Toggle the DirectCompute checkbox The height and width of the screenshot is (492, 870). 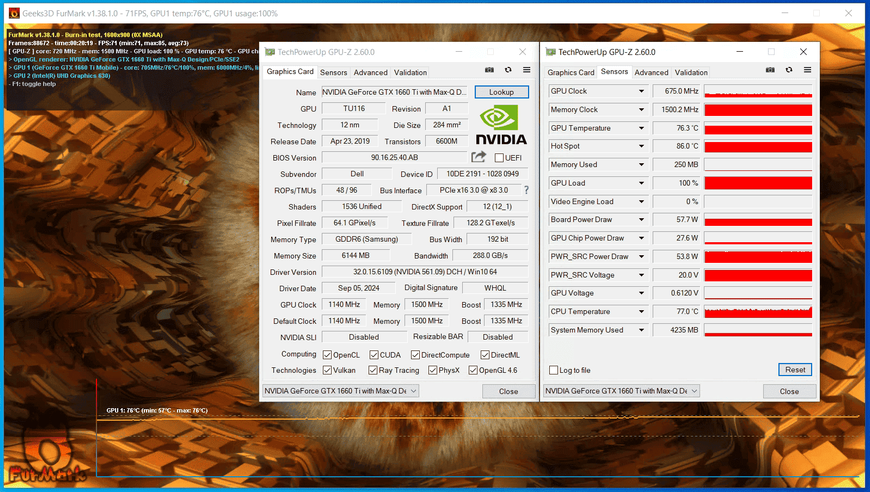(415, 355)
